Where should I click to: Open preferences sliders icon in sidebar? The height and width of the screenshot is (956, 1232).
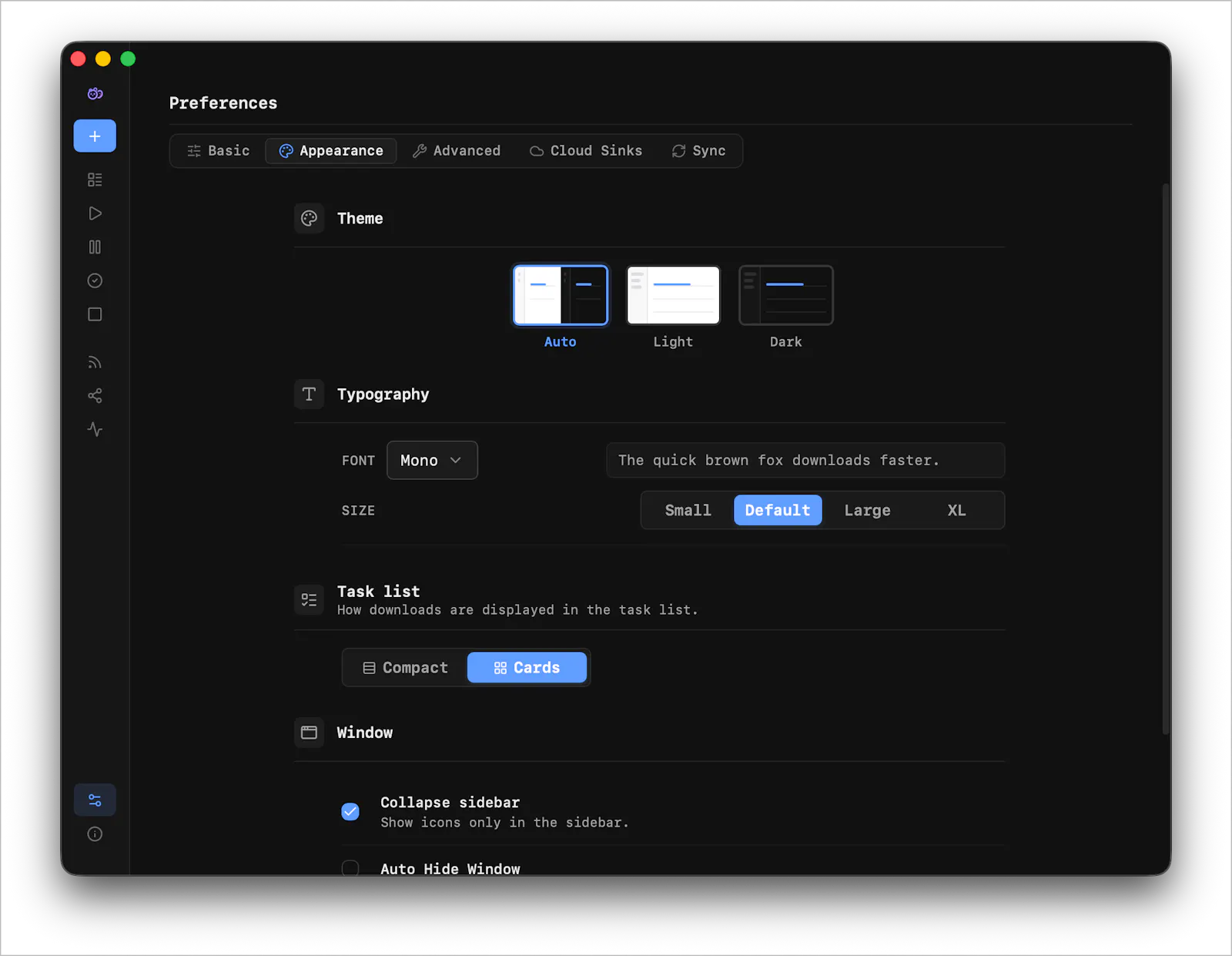coord(95,800)
